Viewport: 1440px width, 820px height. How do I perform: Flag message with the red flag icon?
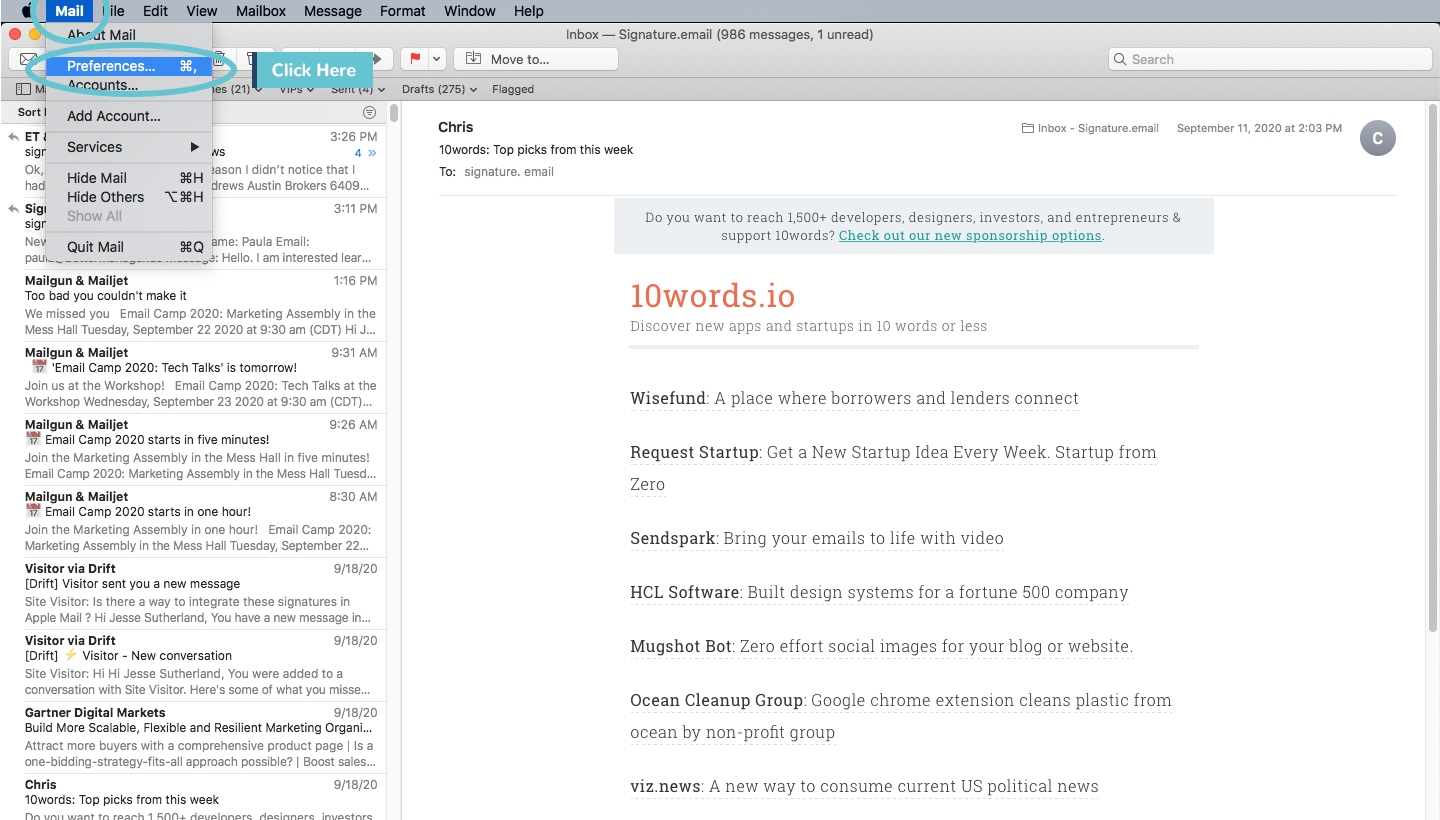coord(415,59)
